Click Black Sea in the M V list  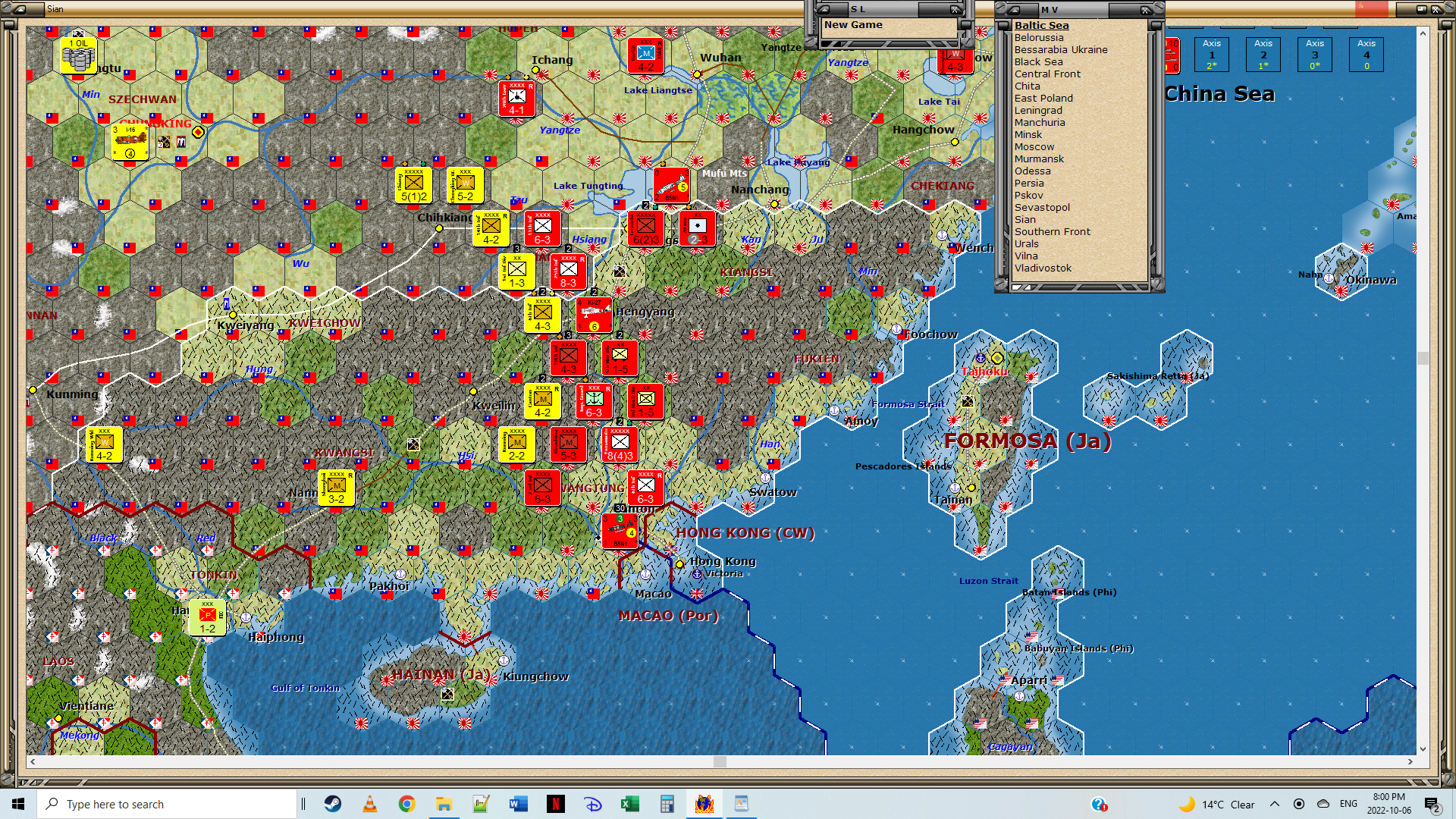coord(1038,61)
